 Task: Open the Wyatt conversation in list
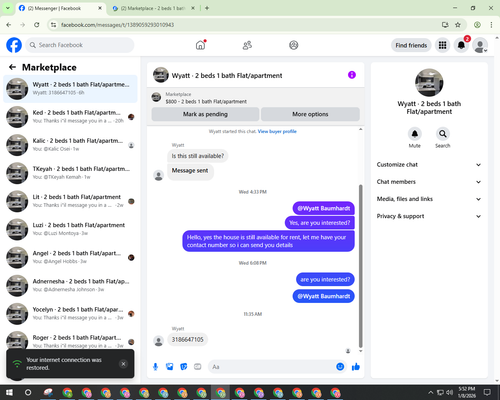pos(70,89)
